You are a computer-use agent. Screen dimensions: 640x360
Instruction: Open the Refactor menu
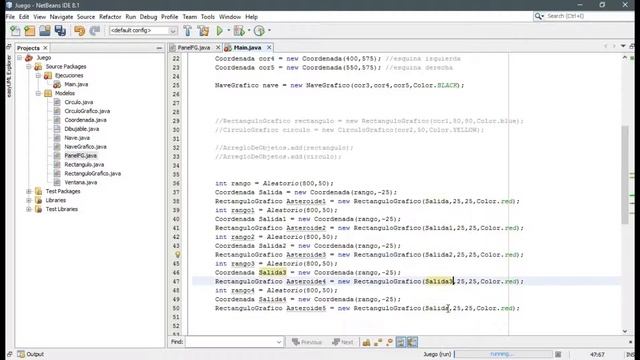coord(110,17)
